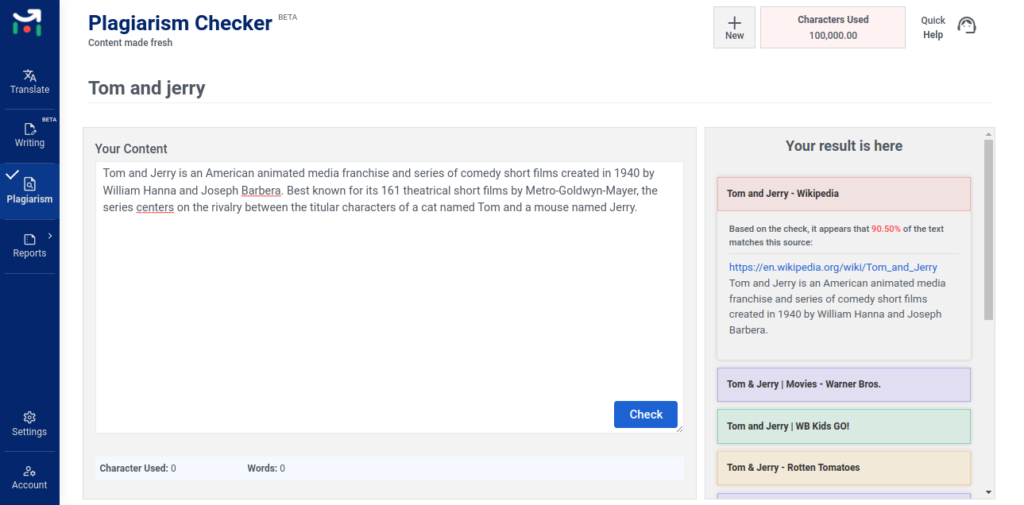Screen dimensions: 1024x505
Task: Click the 90.50% match percentage
Action: tap(886, 229)
